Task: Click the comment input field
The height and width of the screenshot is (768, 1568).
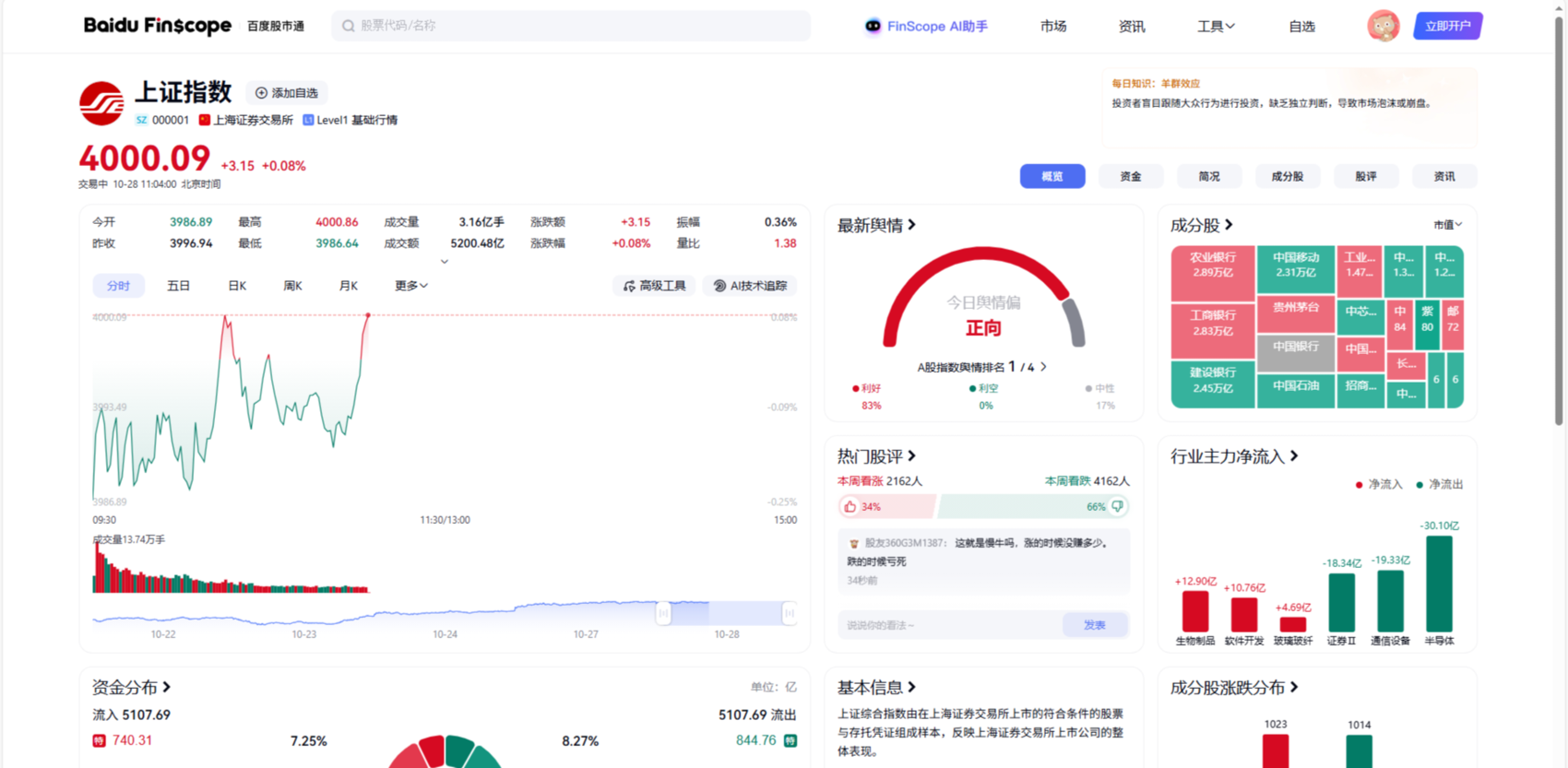Action: [950, 625]
